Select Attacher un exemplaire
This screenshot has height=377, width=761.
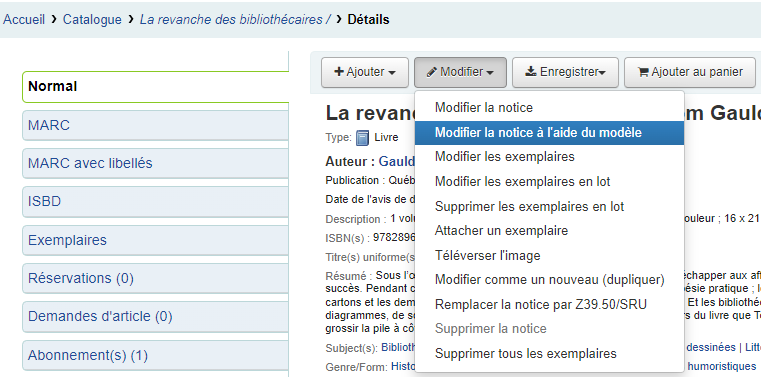coord(549,230)
